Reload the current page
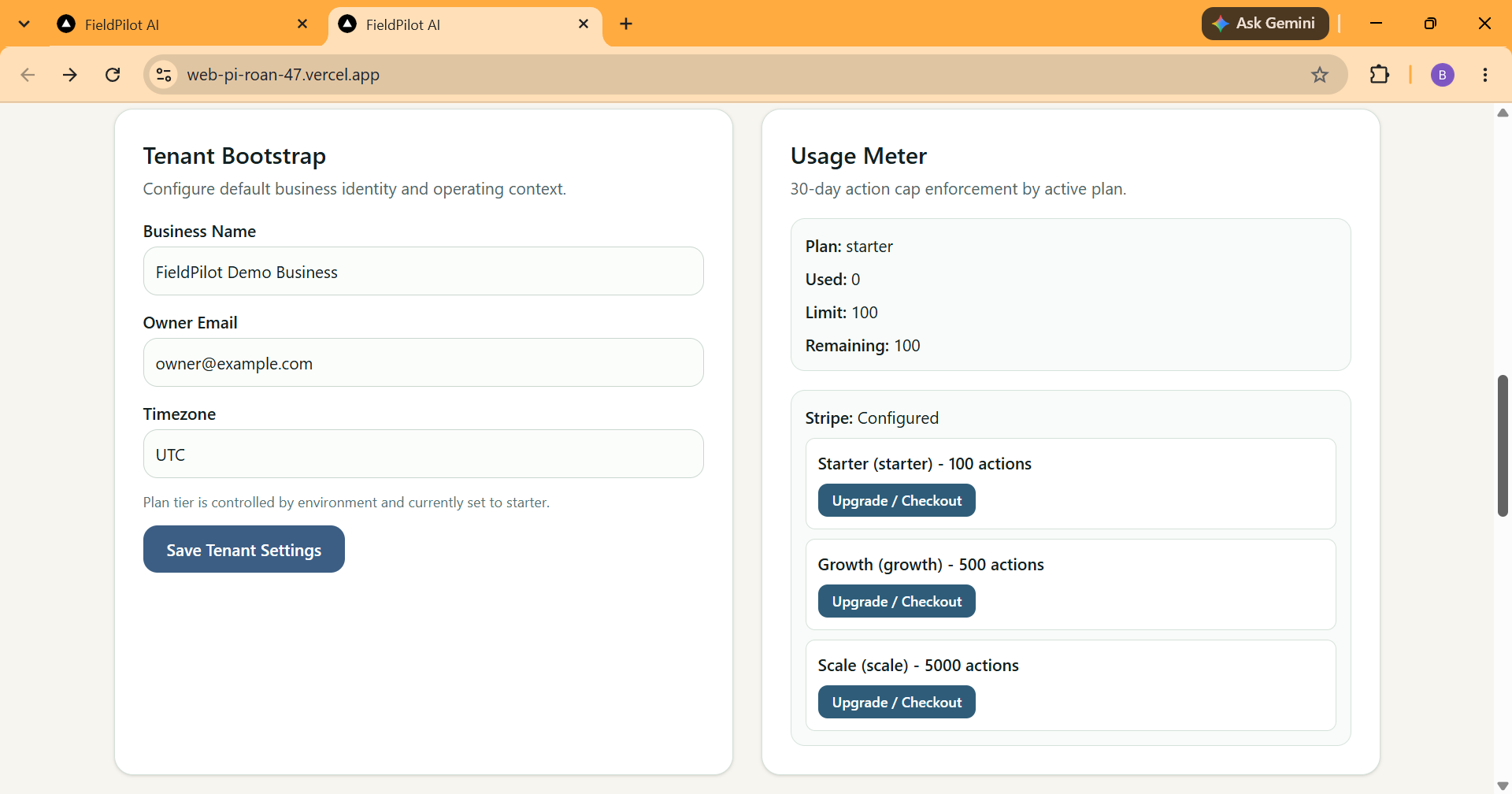This screenshot has height=794, width=1512. [113, 75]
